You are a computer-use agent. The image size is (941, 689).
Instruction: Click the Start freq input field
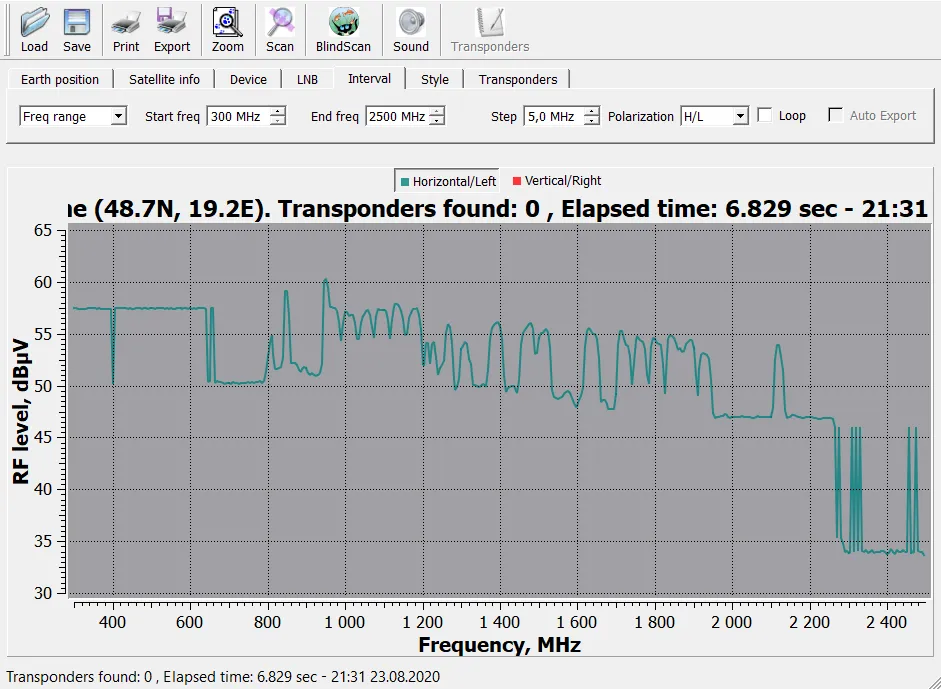(x=237, y=117)
